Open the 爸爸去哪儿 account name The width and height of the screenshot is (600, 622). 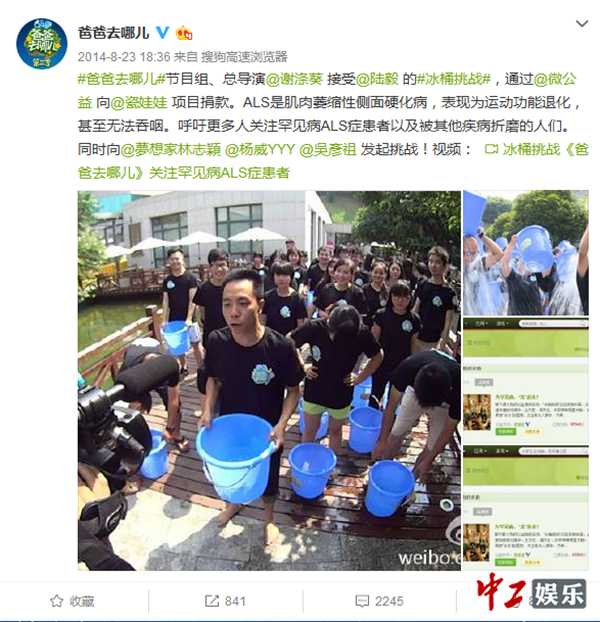point(113,33)
